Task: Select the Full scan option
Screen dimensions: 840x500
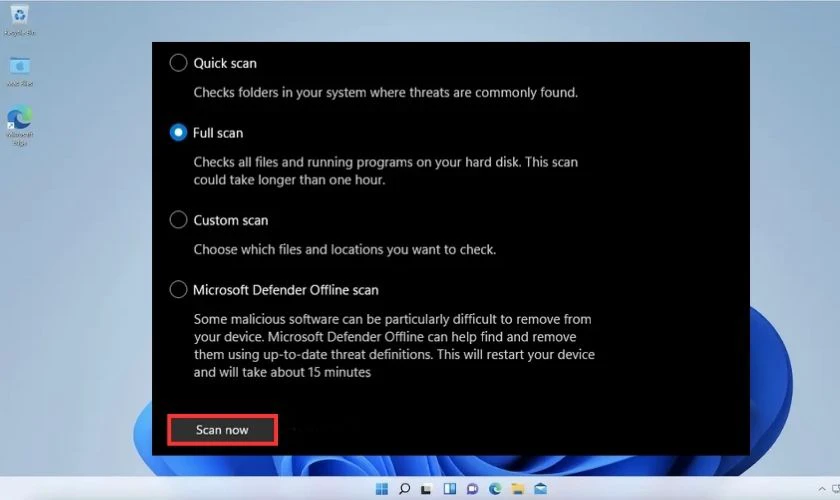Action: (x=178, y=132)
